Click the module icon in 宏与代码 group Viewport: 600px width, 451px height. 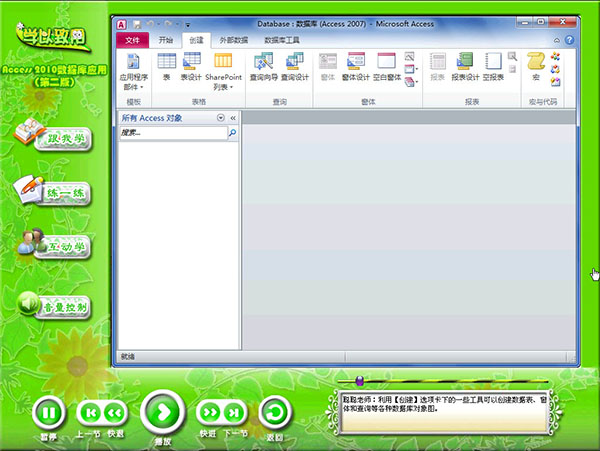point(555,57)
